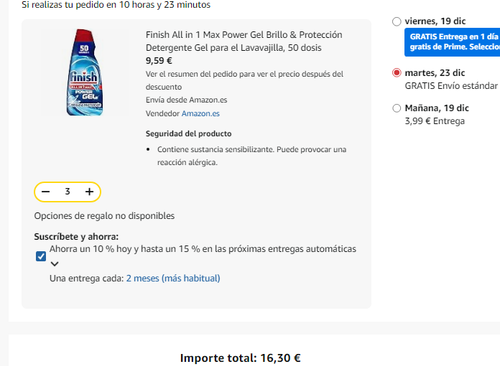Click the Suscríbete y ahorra heading
Screen dimensions: 500x366
(x=76, y=237)
